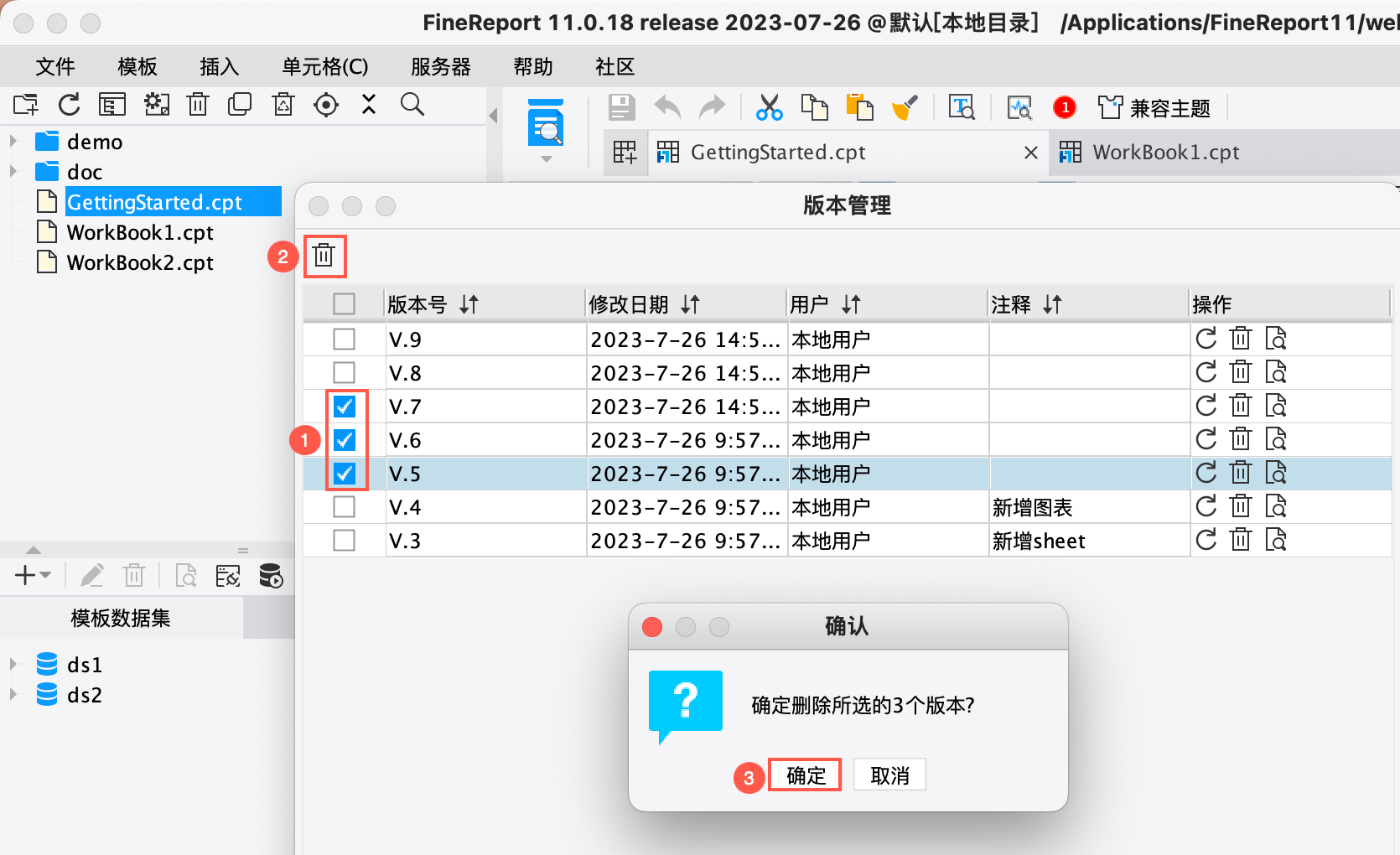Check the V.9 version checkbox
The image size is (1400, 855).
[344, 339]
